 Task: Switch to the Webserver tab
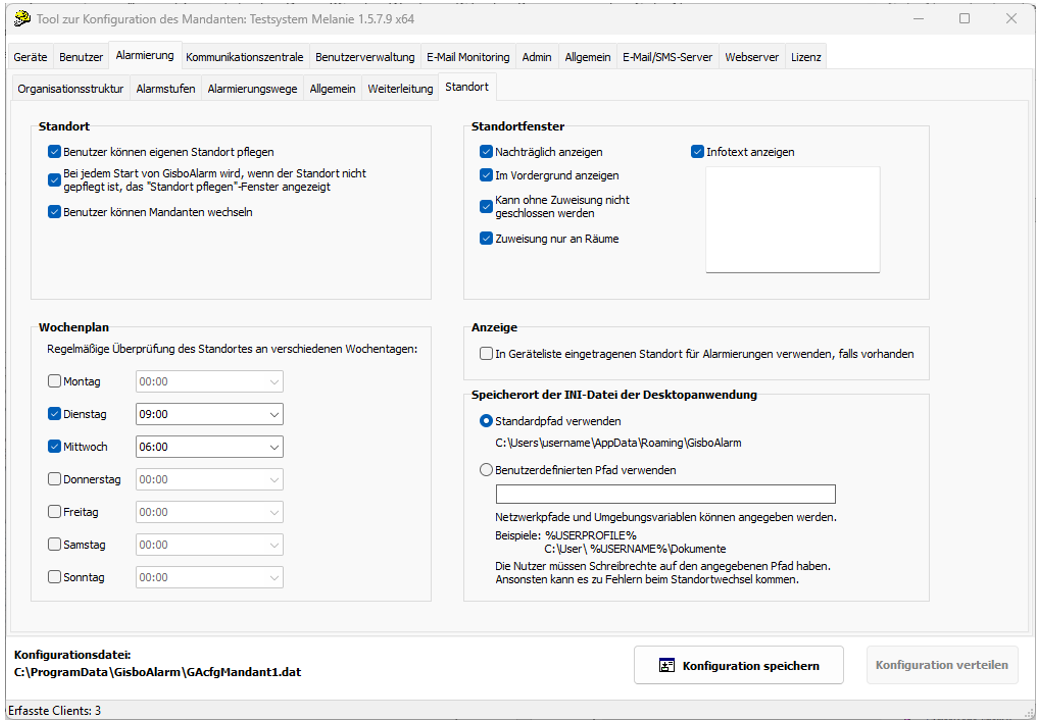751,57
